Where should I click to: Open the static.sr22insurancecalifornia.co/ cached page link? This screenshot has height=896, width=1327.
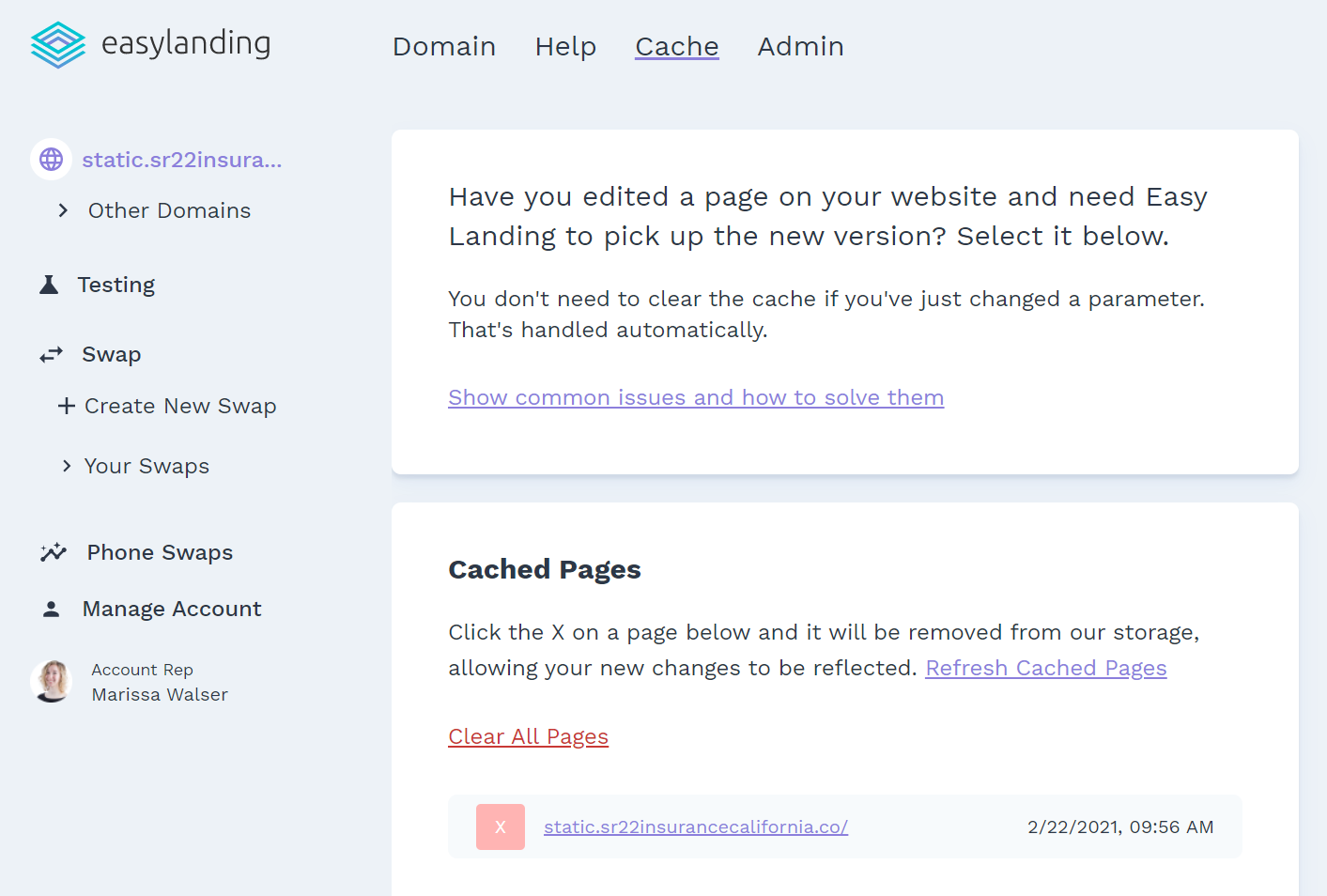click(696, 826)
